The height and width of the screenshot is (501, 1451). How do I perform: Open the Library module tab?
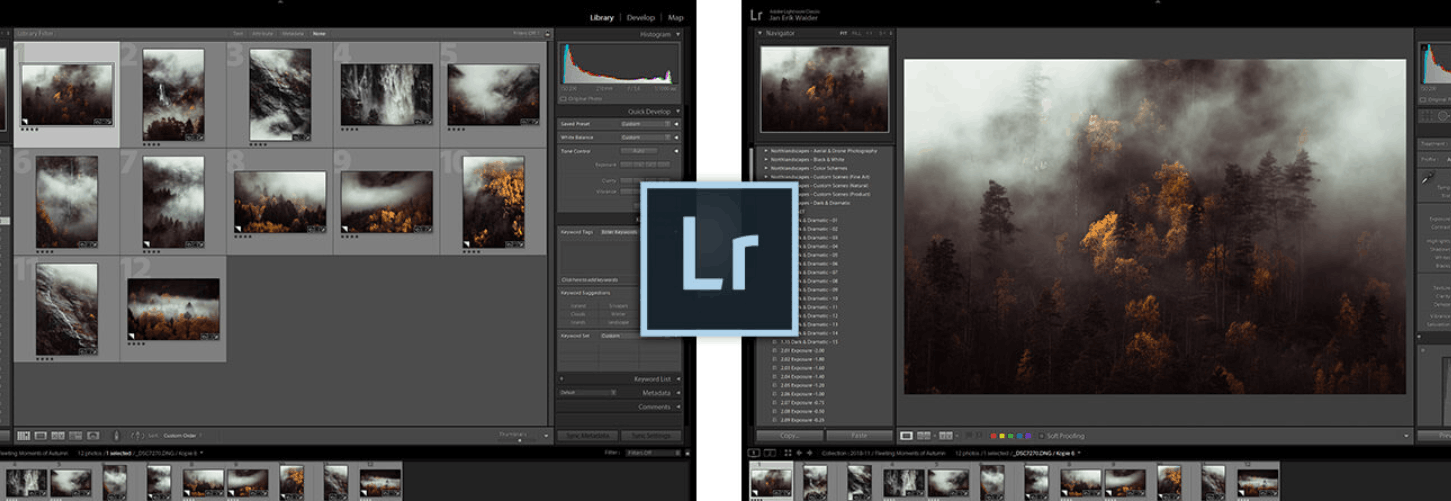(x=602, y=17)
